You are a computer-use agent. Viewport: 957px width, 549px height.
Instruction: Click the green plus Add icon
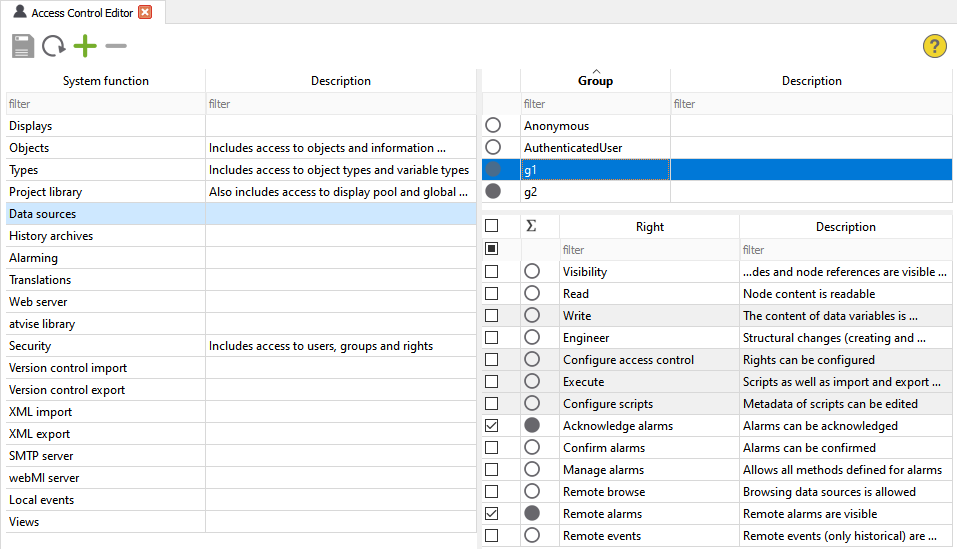click(85, 46)
